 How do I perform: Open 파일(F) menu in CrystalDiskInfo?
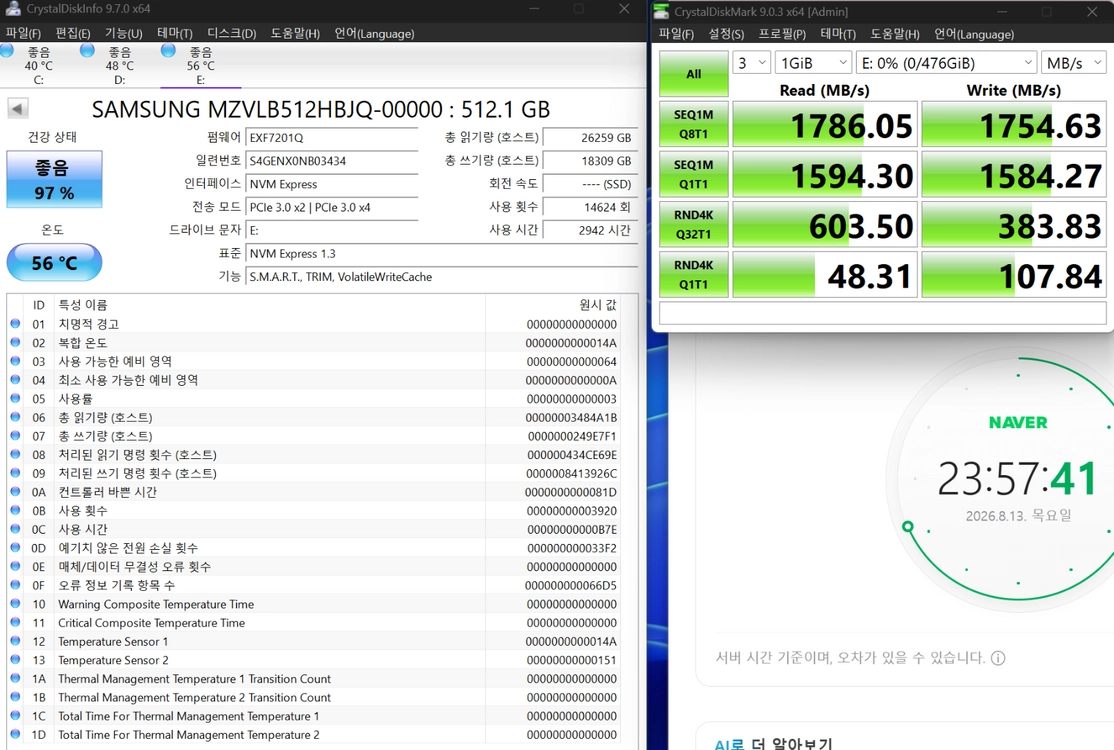[x=23, y=33]
